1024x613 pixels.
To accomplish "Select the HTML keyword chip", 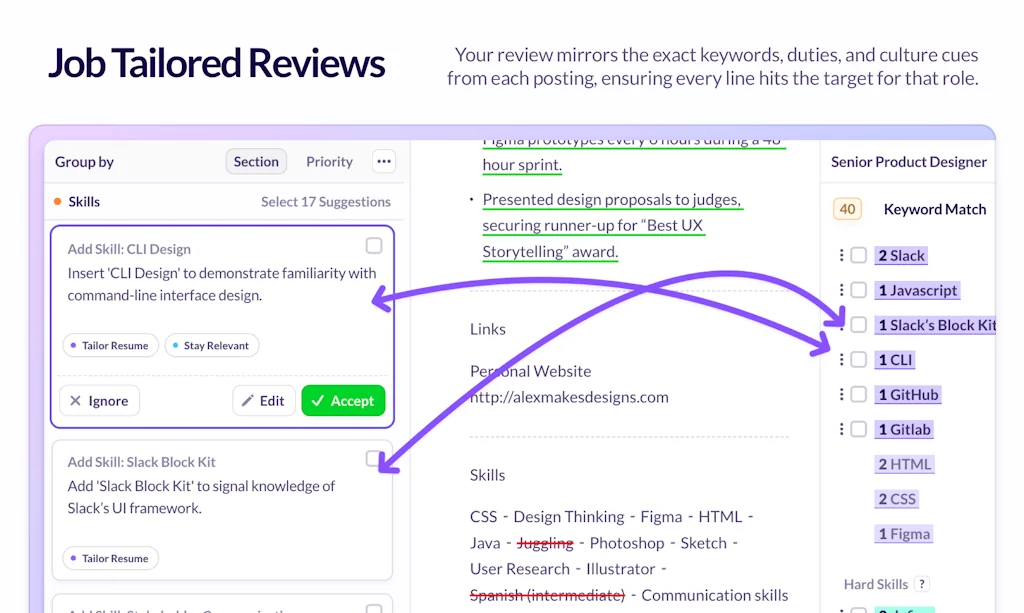I will pyautogui.click(x=904, y=464).
